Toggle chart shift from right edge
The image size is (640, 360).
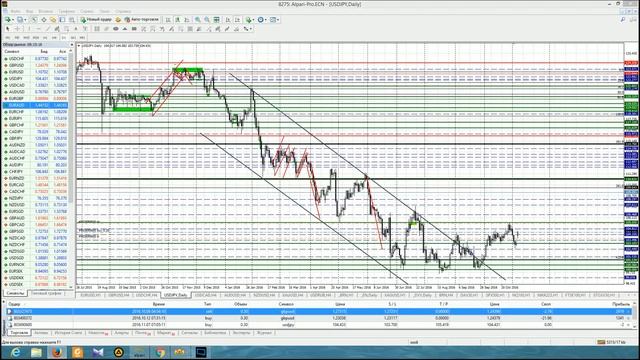(237, 20)
